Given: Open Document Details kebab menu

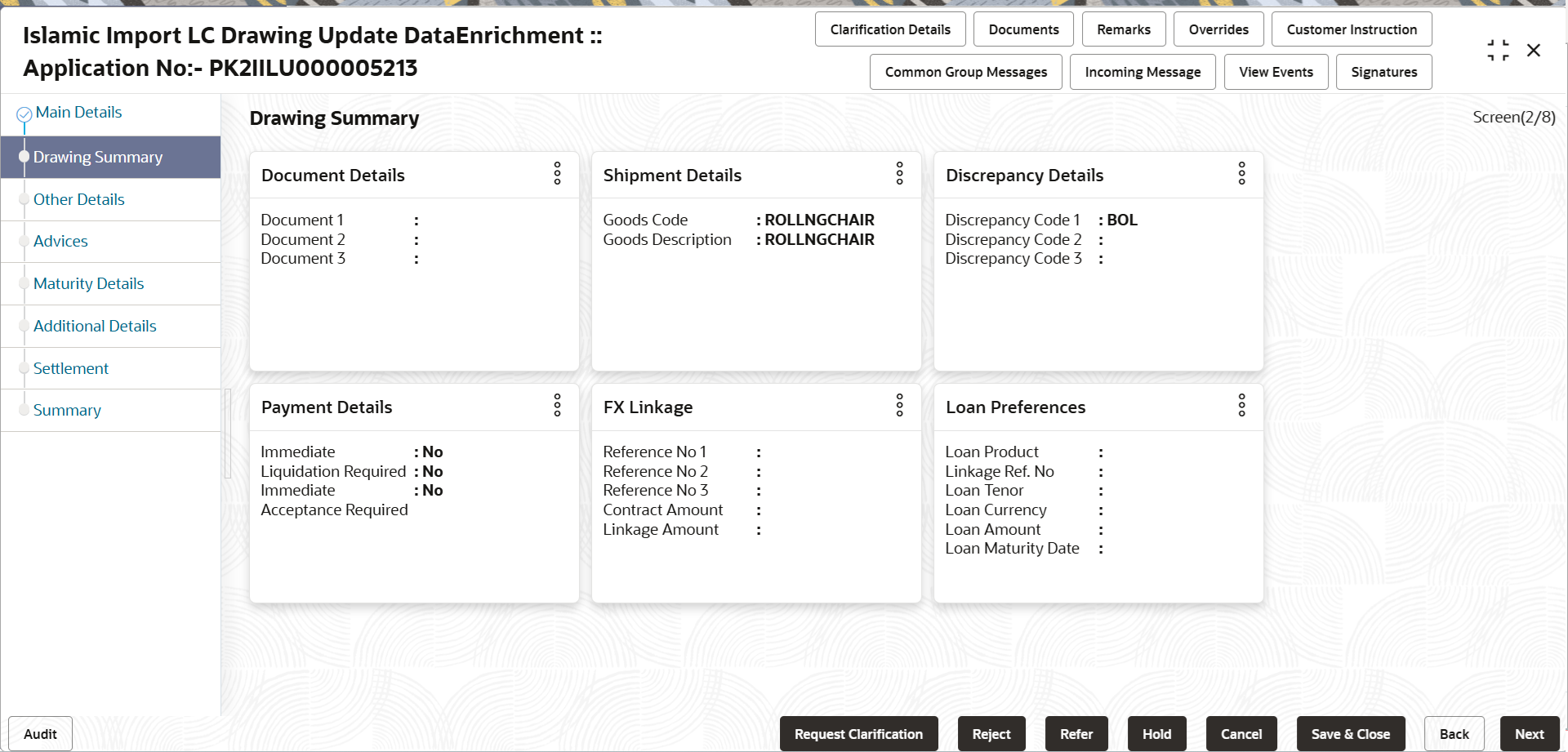Looking at the screenshot, I should [557, 173].
